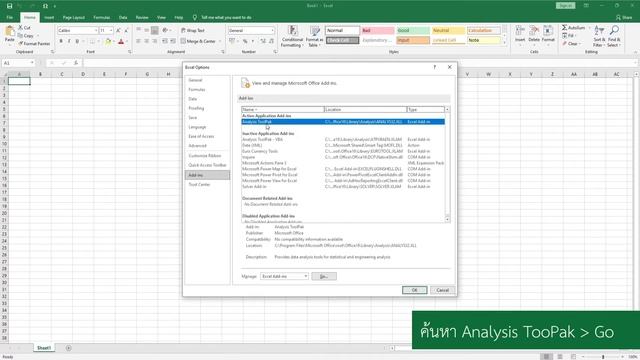Screen dimensions: 640x360
Task: Click the yellow Fill Color bucket icon
Action: pyautogui.click(x=108, y=41)
